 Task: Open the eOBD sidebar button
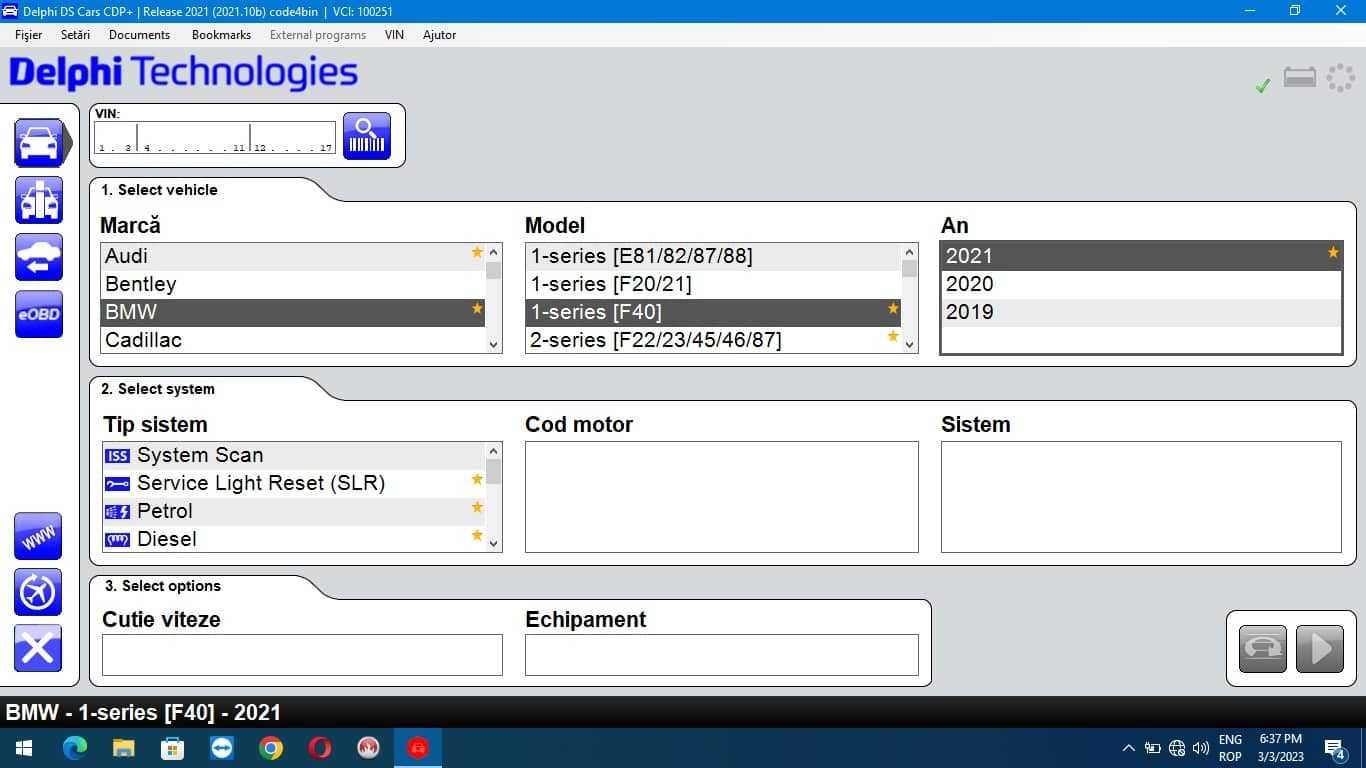point(39,314)
